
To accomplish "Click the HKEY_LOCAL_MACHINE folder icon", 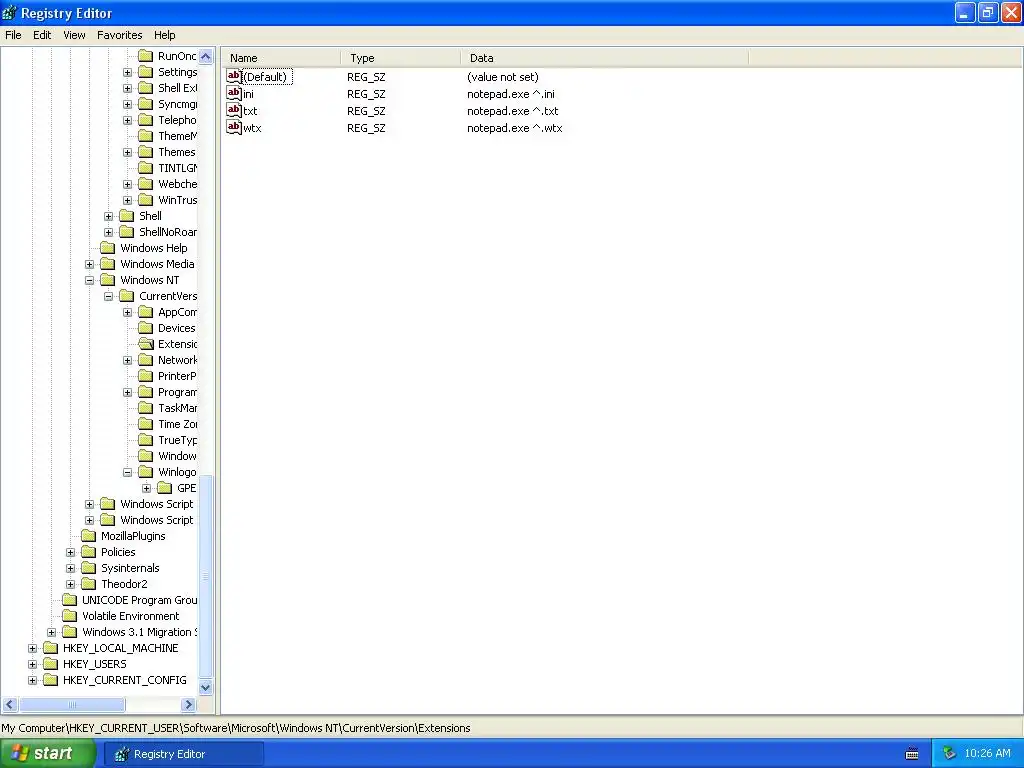I will pos(50,648).
